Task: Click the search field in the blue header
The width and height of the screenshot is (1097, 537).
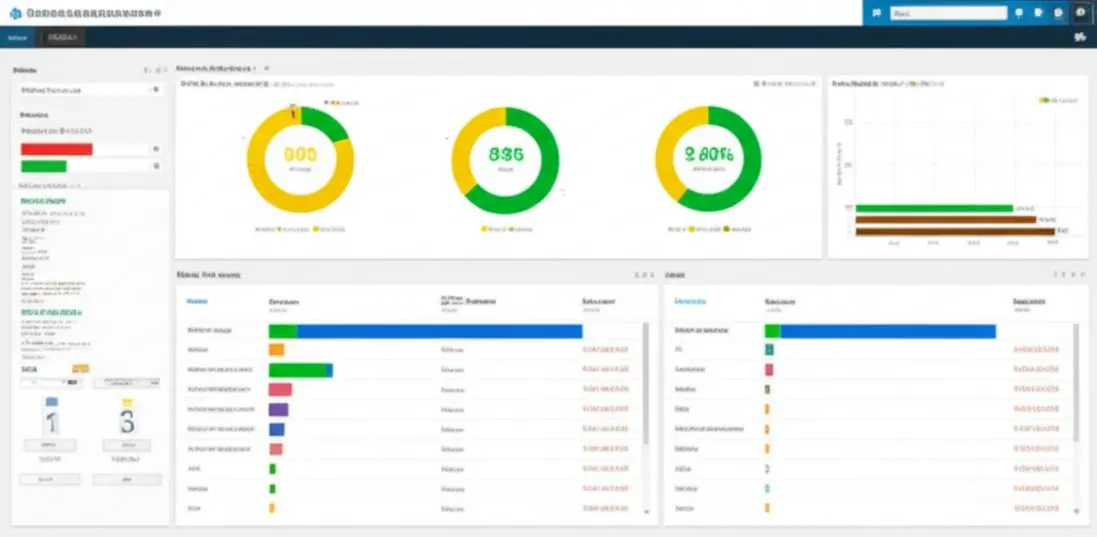Action: click(948, 13)
